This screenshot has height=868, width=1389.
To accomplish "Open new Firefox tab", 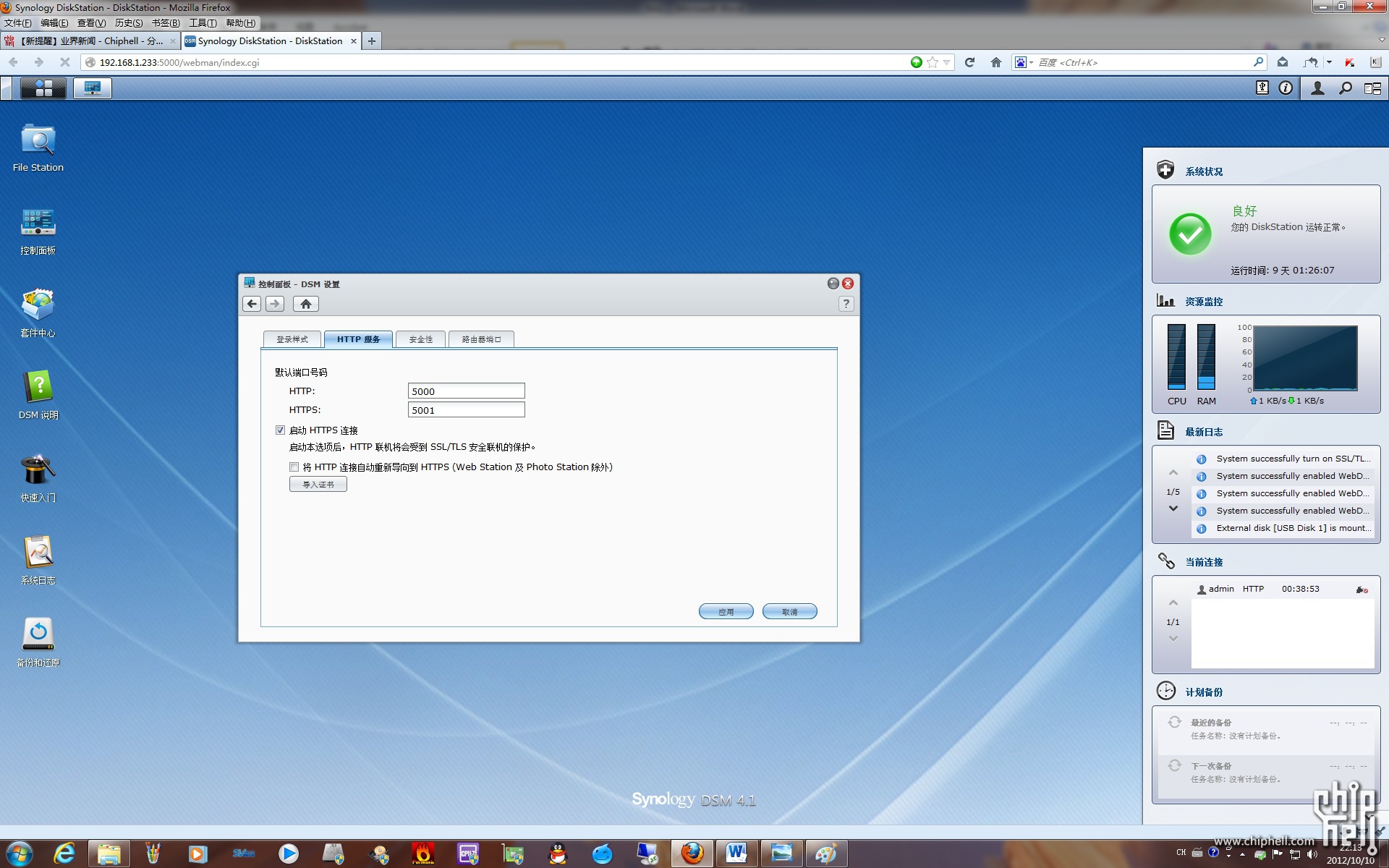I will (371, 41).
